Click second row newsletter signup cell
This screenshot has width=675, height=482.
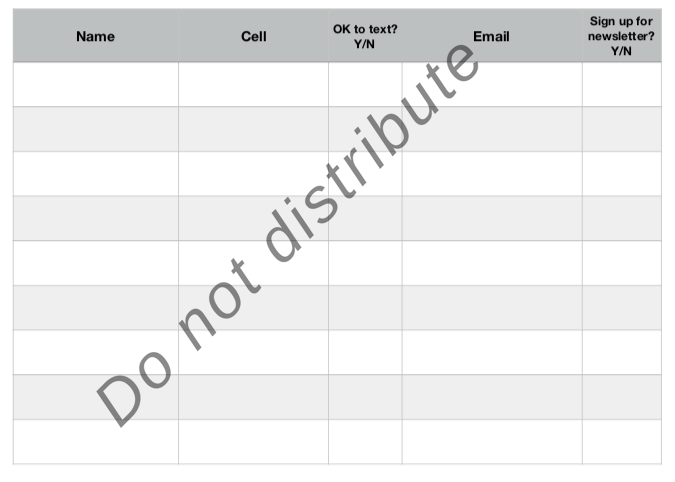[x=622, y=129]
